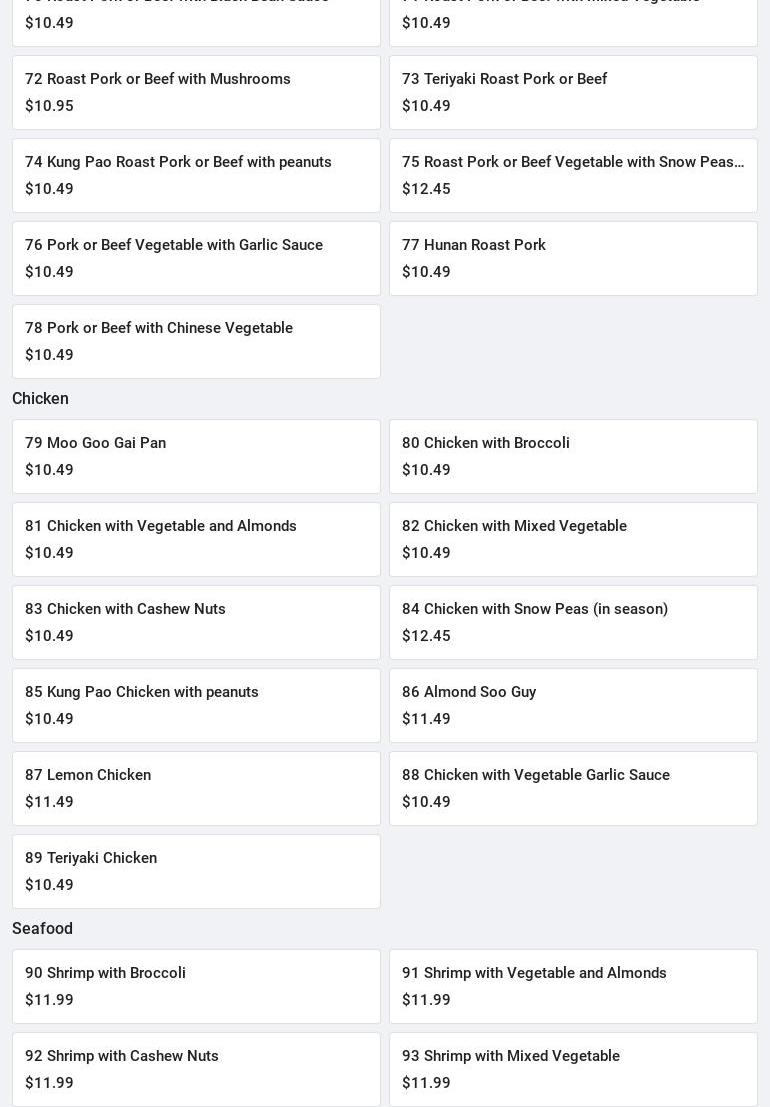Jump to the Seafood section heading

click(42, 928)
